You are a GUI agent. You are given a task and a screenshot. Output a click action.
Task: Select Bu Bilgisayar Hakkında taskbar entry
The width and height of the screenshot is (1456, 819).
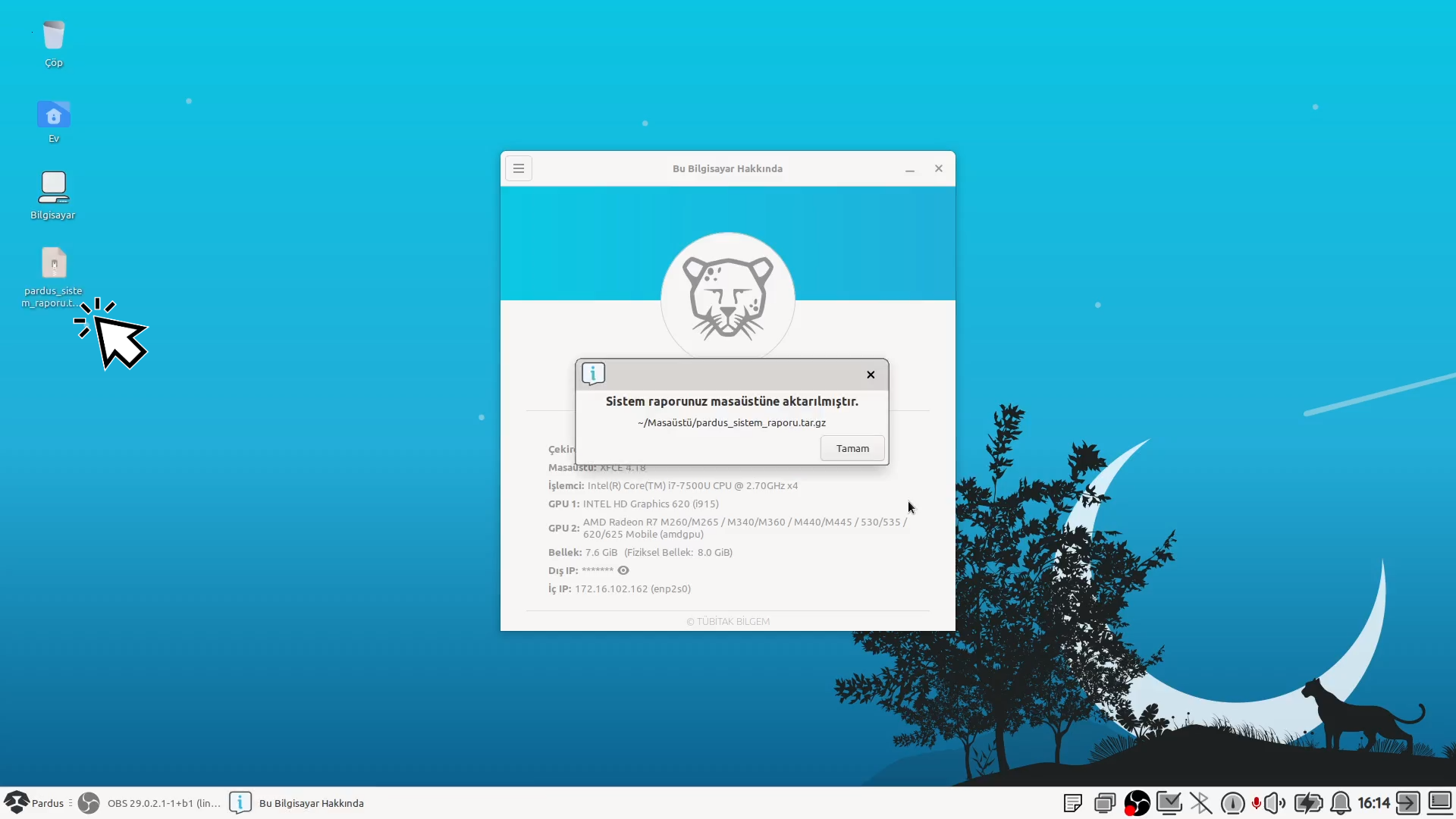[300, 803]
